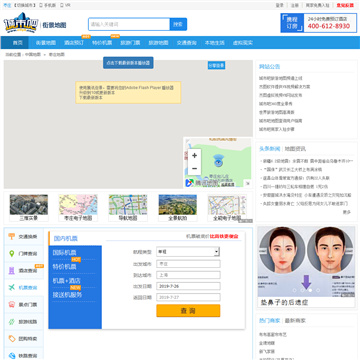Click the 手机版 phone icon in the top bar
360x360 pixels.
pyautogui.click(x=41, y=5)
